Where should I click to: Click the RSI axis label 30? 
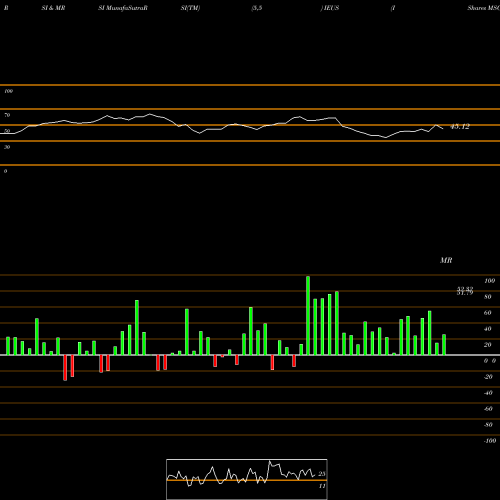coord(7,147)
